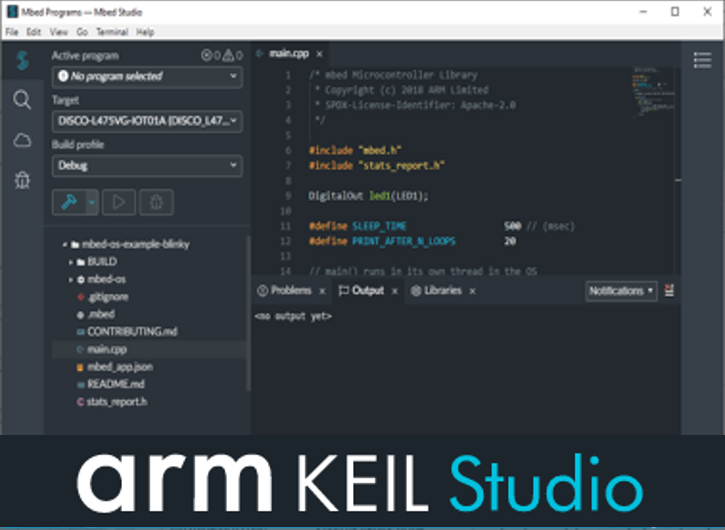Click the hammer Build program button
Screen dimensions: 725x530
[69, 202]
